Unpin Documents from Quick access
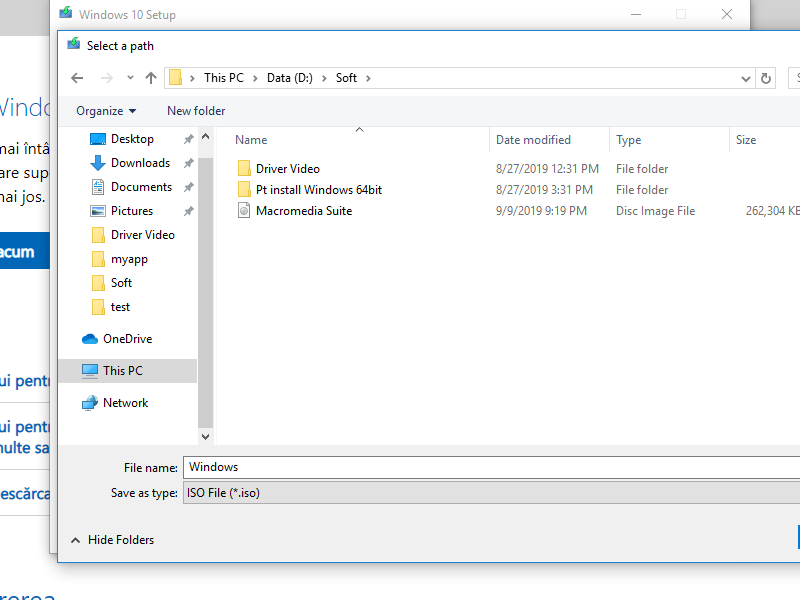 coord(188,186)
